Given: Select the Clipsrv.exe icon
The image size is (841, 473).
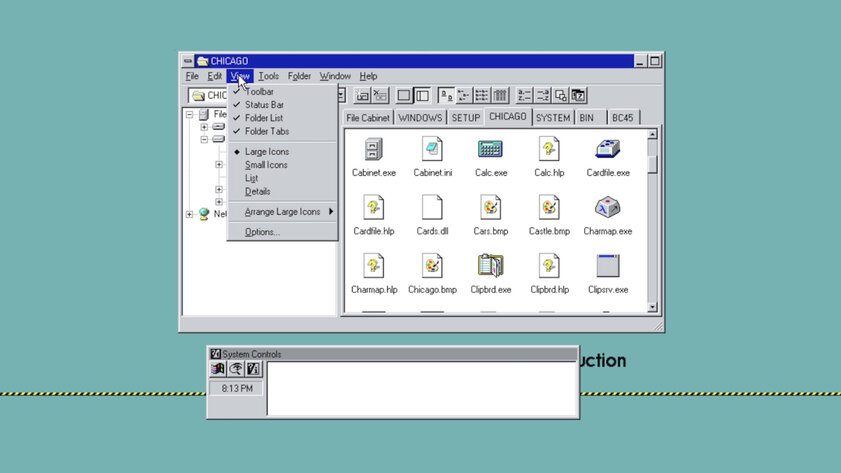Looking at the screenshot, I should click(x=608, y=266).
